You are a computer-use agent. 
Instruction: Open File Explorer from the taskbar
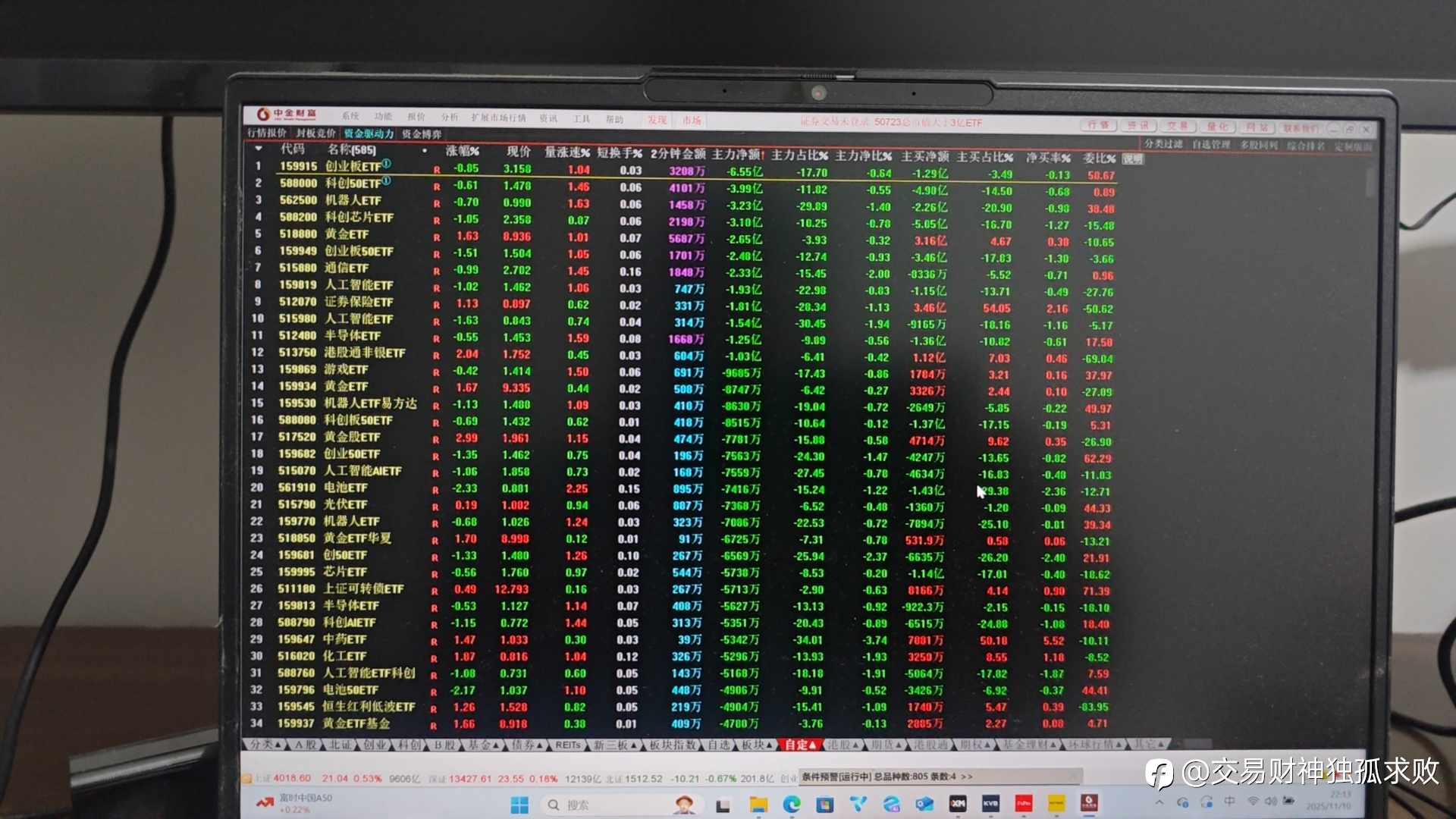pos(758,805)
